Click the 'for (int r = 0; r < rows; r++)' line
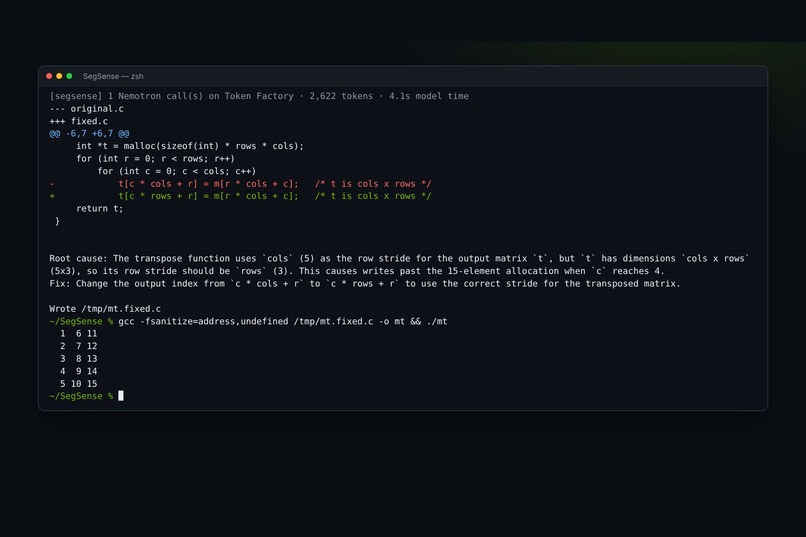806x537 pixels. (155, 159)
